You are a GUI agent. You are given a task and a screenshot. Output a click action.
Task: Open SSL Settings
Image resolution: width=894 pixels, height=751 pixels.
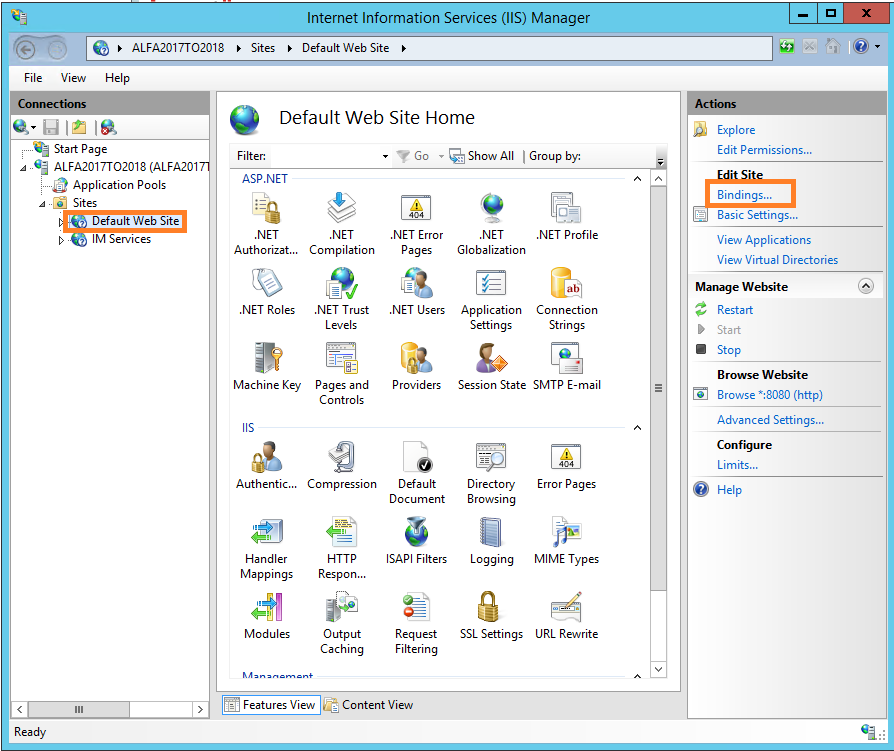click(x=491, y=620)
